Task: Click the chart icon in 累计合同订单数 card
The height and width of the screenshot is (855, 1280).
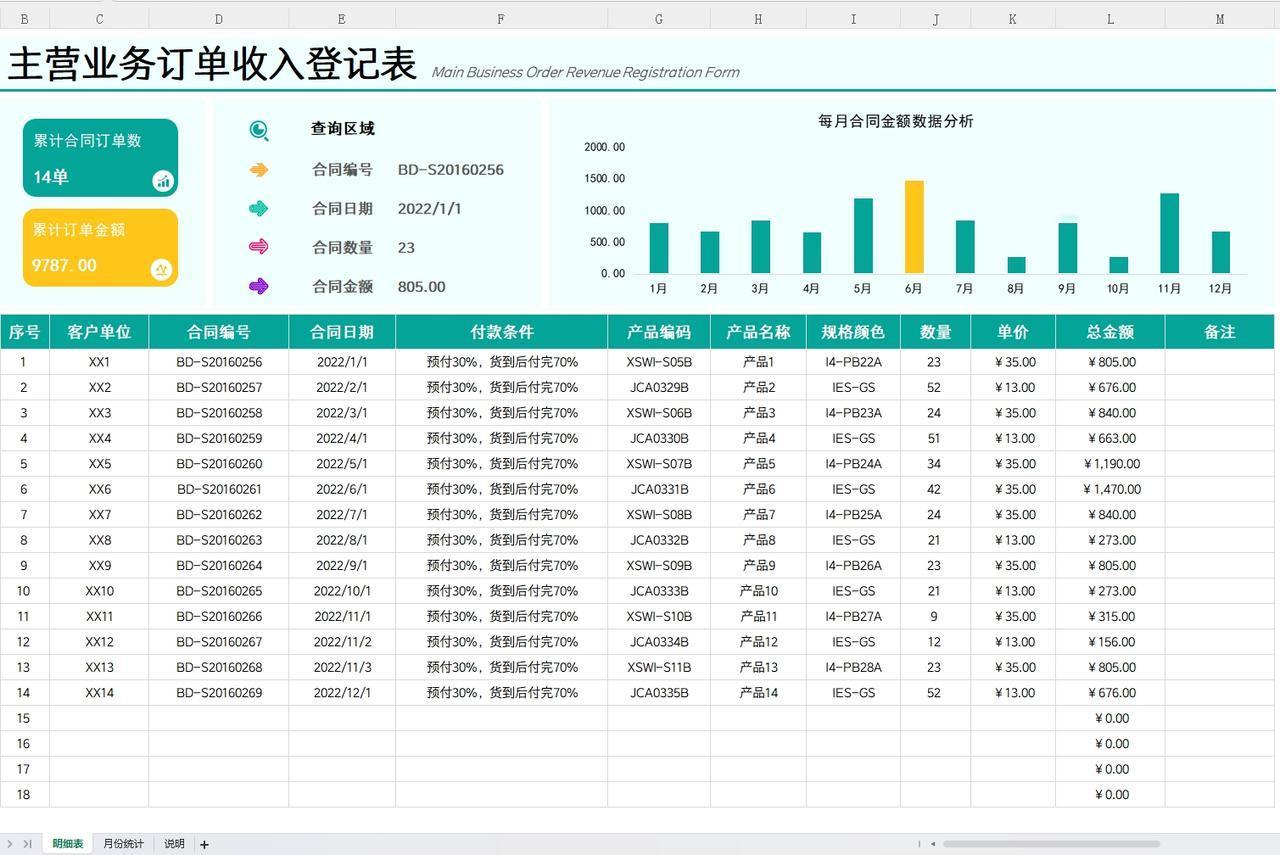Action: tap(163, 181)
